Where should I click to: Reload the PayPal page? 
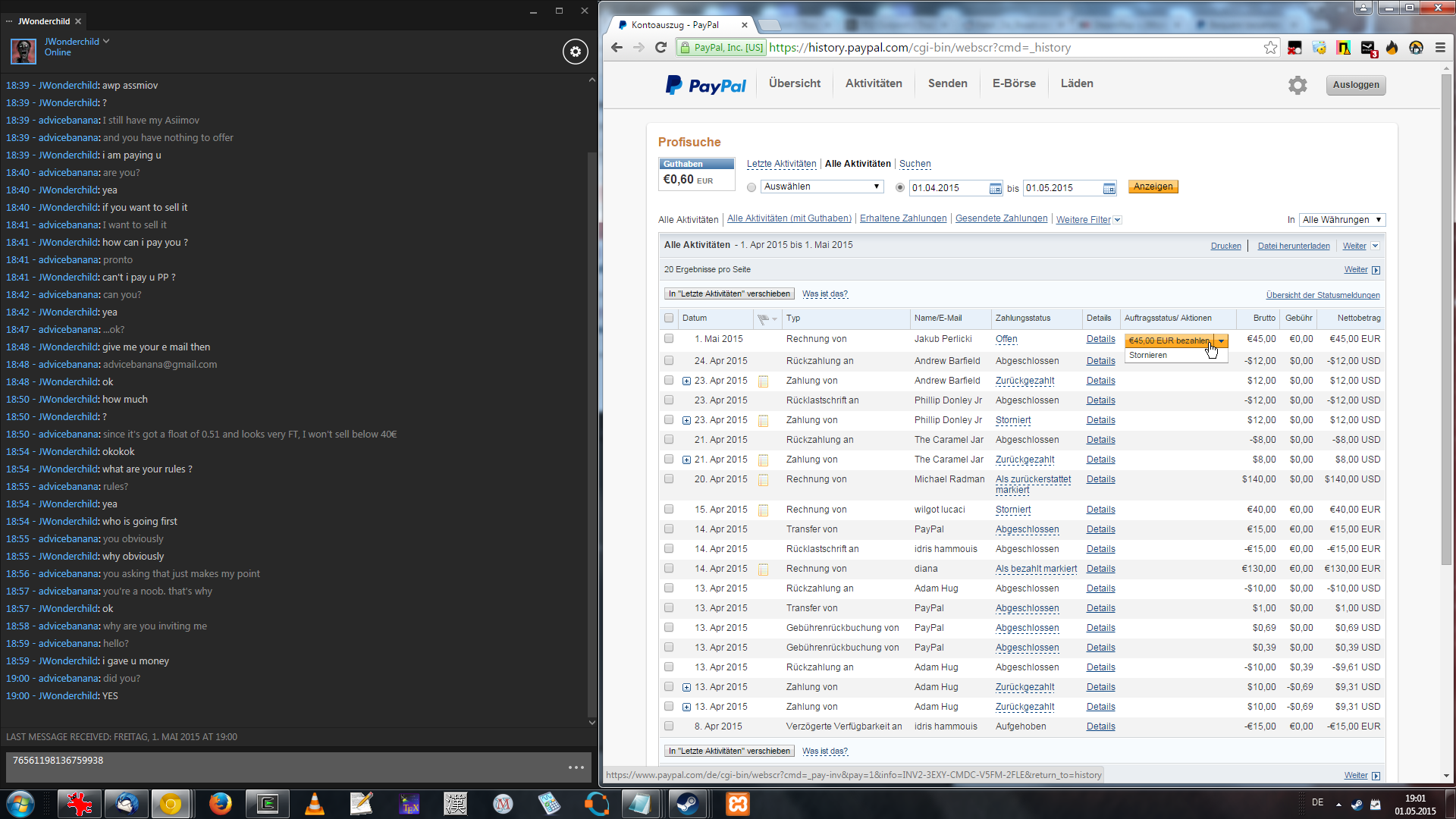661,48
